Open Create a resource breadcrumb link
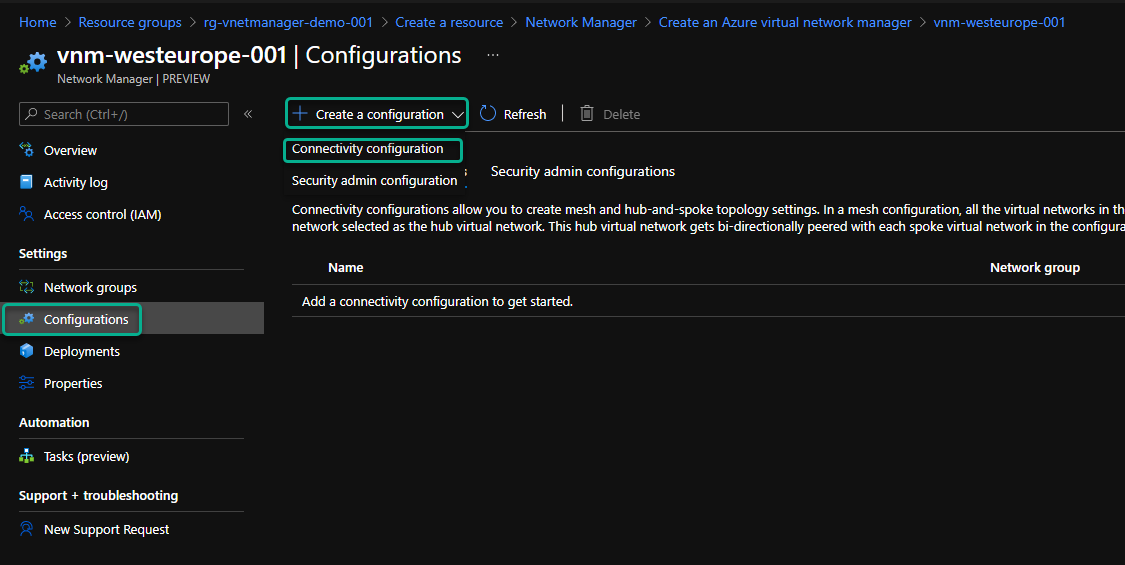Viewport: 1125px width, 565px height. point(449,22)
